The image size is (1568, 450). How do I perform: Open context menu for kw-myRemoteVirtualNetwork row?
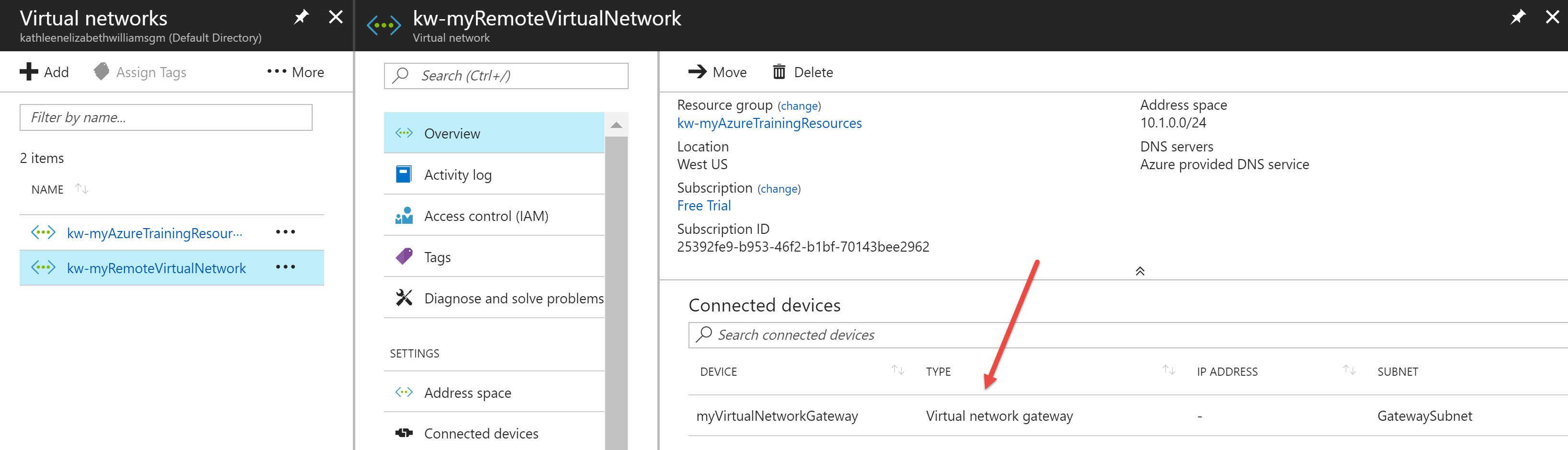285,267
